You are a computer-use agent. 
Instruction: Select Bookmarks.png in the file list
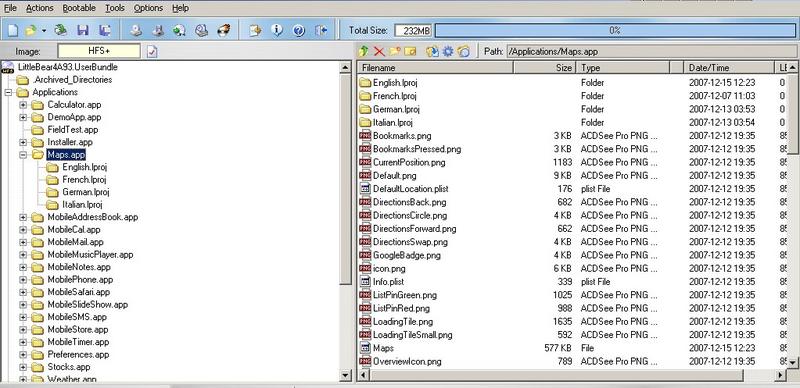pyautogui.click(x=402, y=136)
